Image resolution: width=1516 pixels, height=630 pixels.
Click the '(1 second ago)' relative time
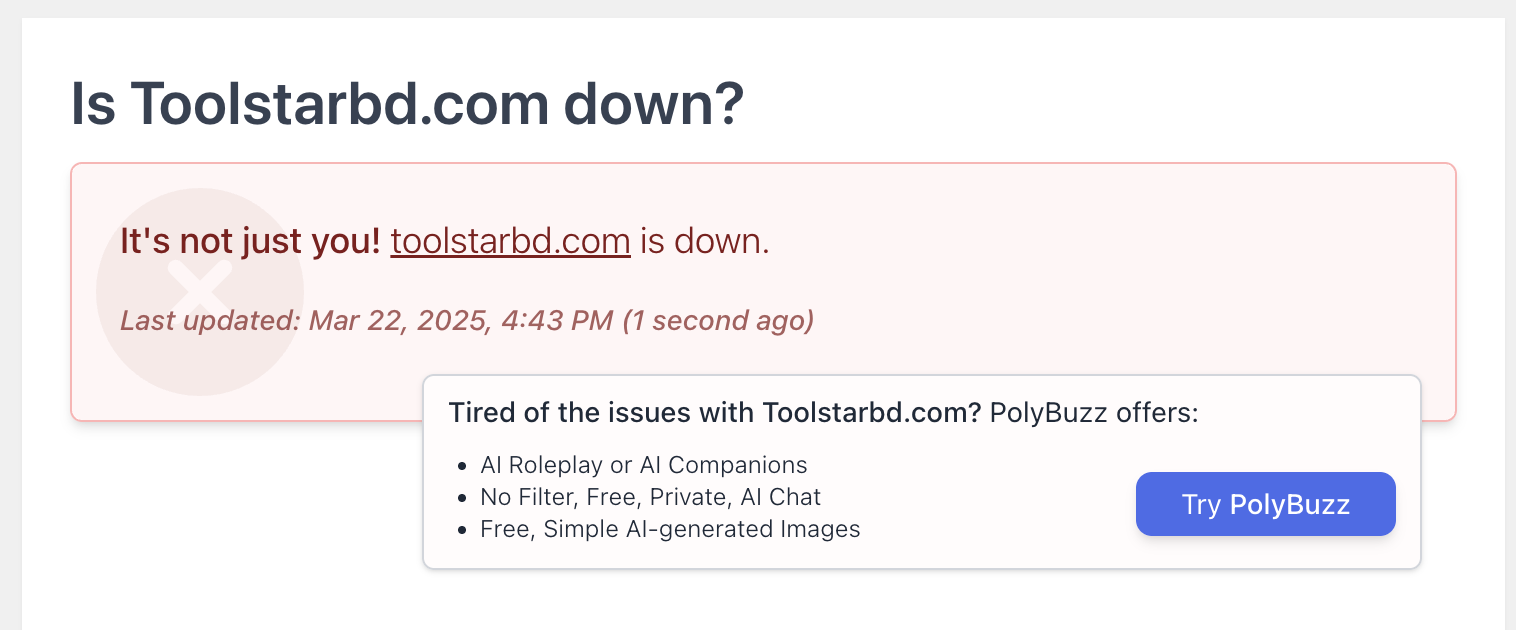coord(718,321)
